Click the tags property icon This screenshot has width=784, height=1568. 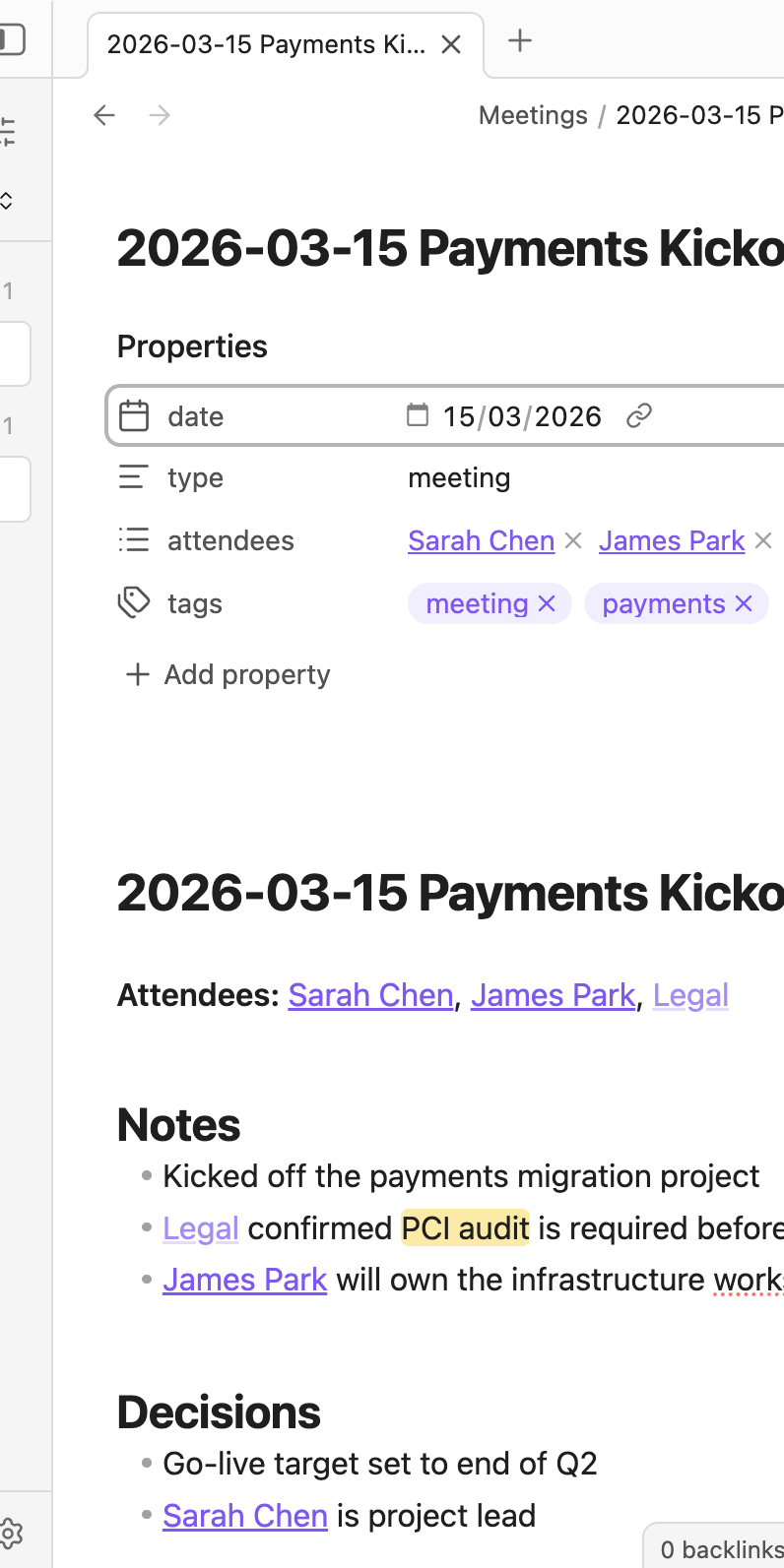pyautogui.click(x=134, y=602)
